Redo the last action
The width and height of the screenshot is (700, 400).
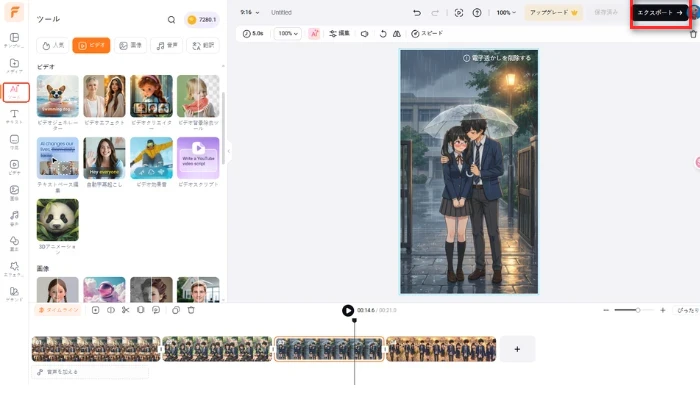pos(435,12)
